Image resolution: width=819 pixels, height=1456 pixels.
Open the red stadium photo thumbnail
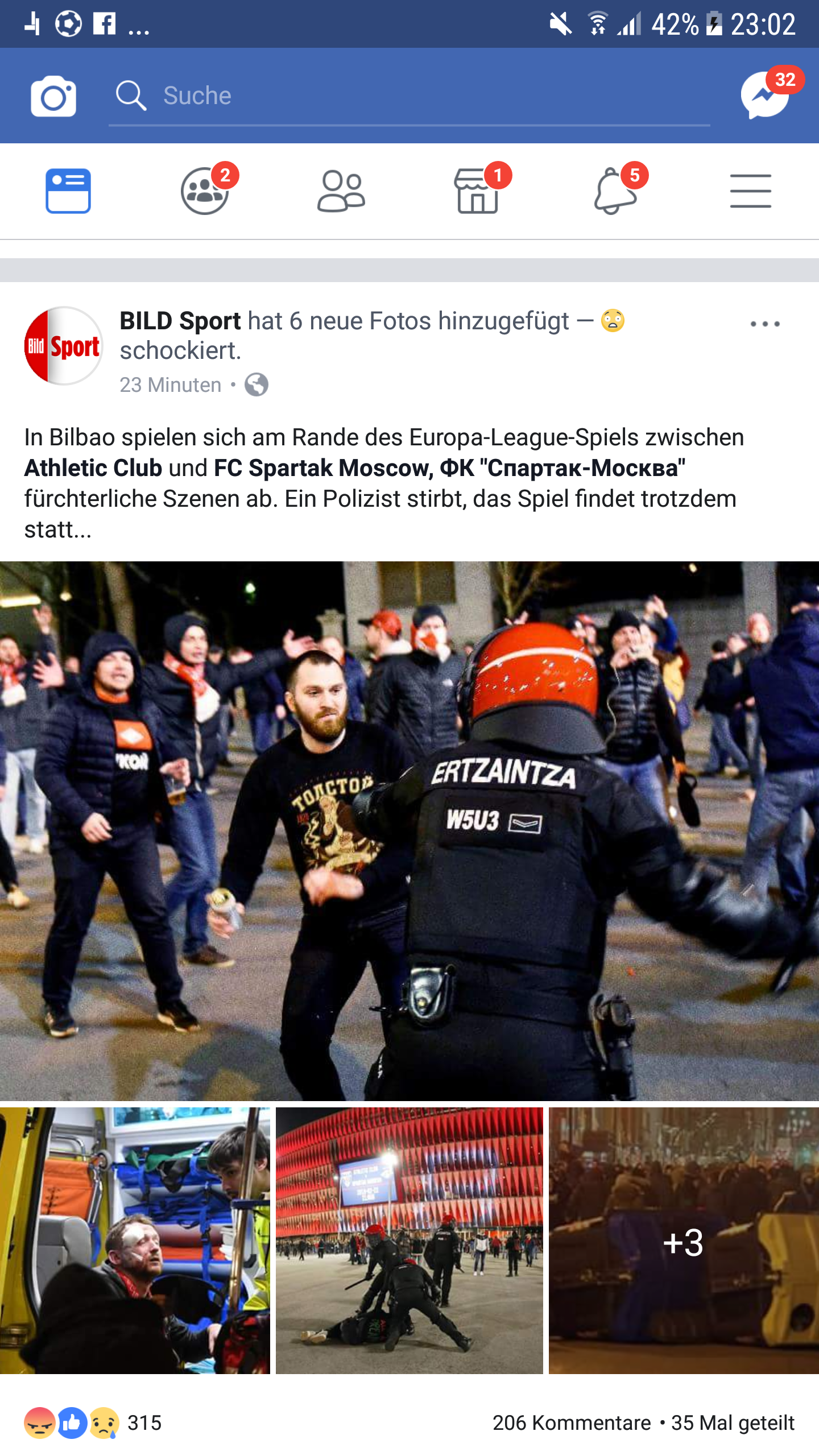click(409, 1240)
